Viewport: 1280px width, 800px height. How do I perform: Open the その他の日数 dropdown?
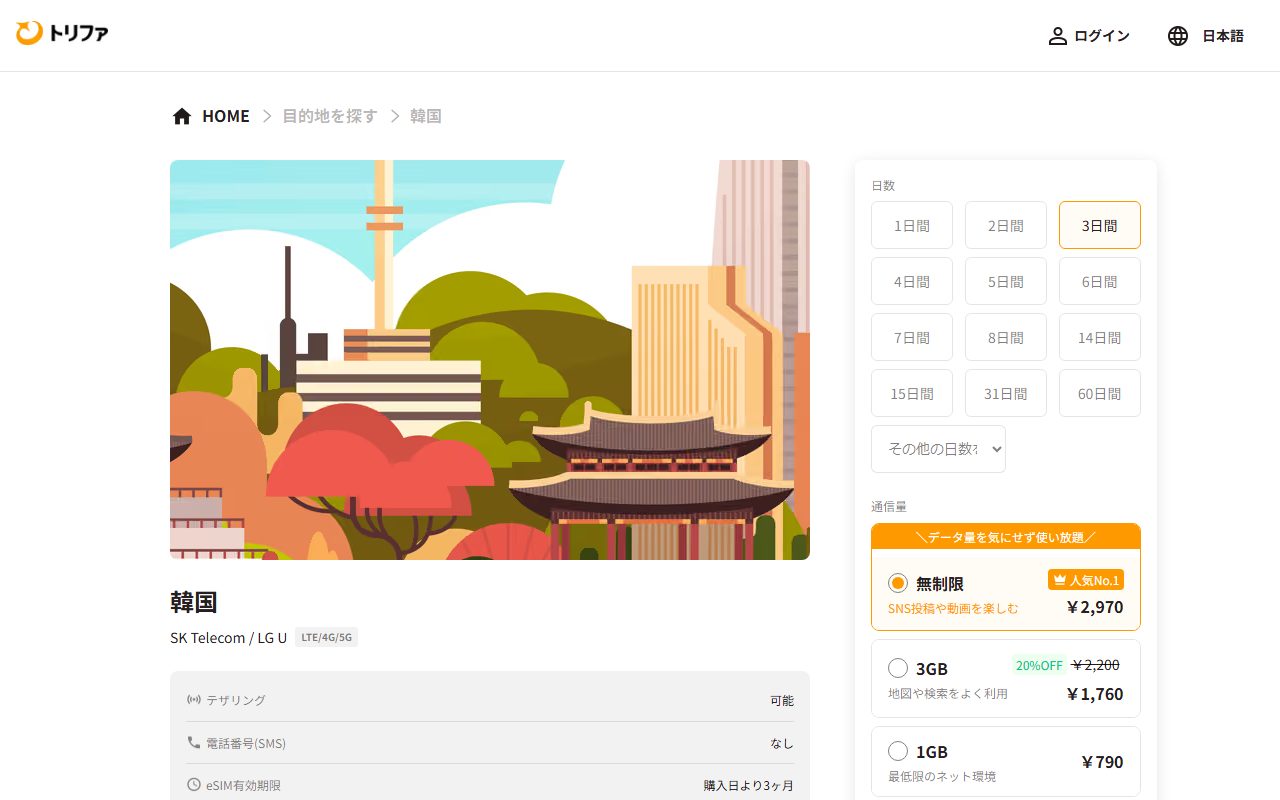click(x=938, y=449)
